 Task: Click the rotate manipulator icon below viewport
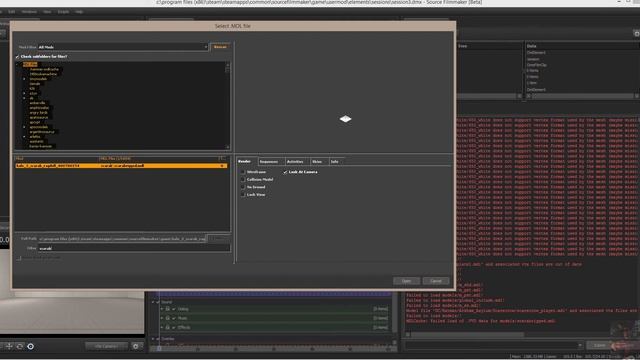pyautogui.click(x=20, y=346)
